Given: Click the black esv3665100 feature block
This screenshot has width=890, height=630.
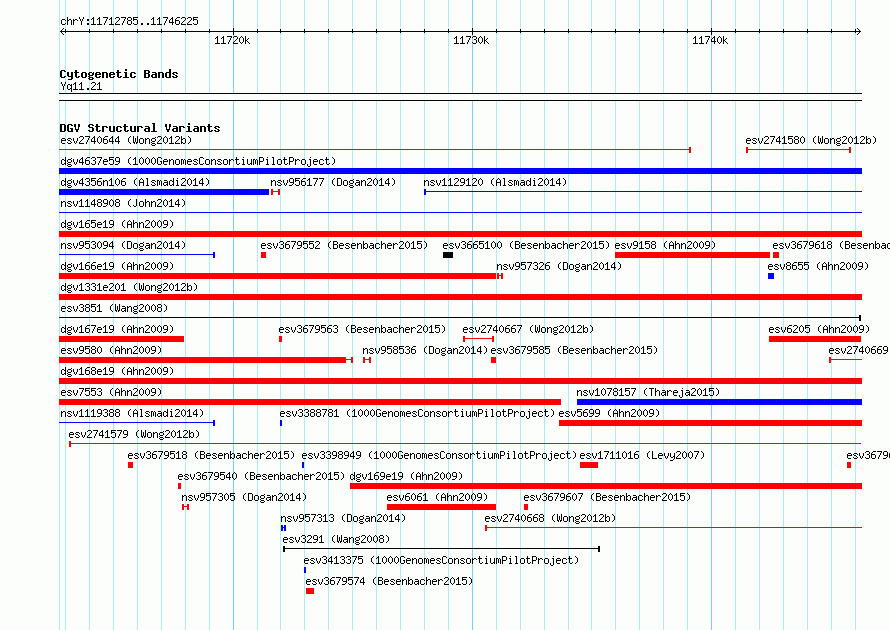Looking at the screenshot, I should [x=448, y=255].
